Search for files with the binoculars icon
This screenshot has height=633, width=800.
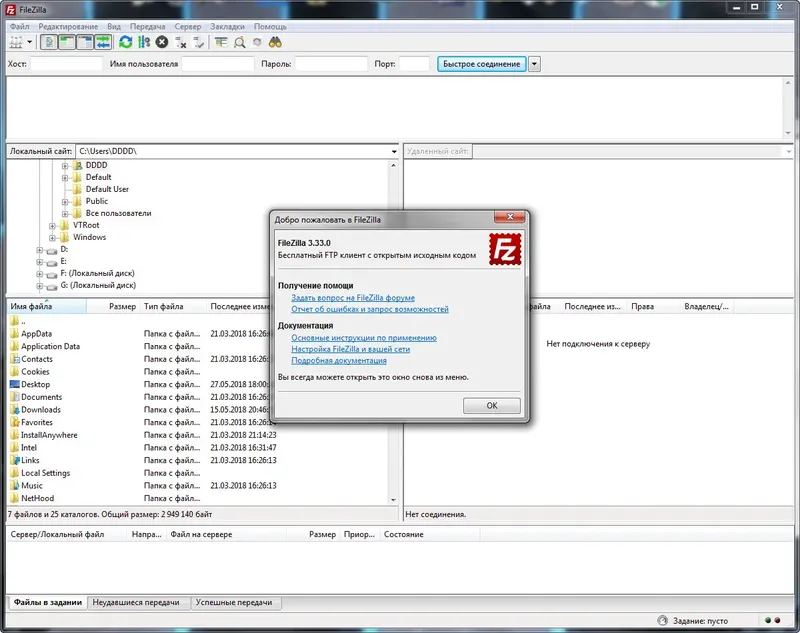point(274,42)
